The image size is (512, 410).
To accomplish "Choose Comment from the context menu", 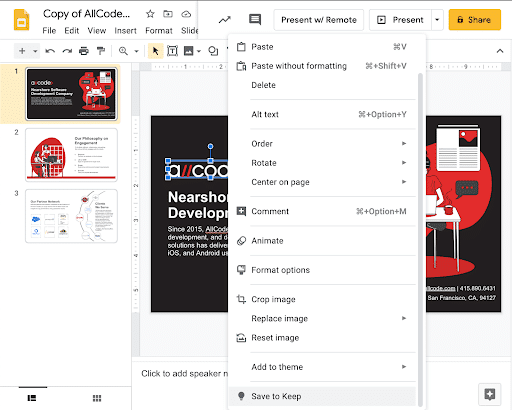I will tap(322, 211).
